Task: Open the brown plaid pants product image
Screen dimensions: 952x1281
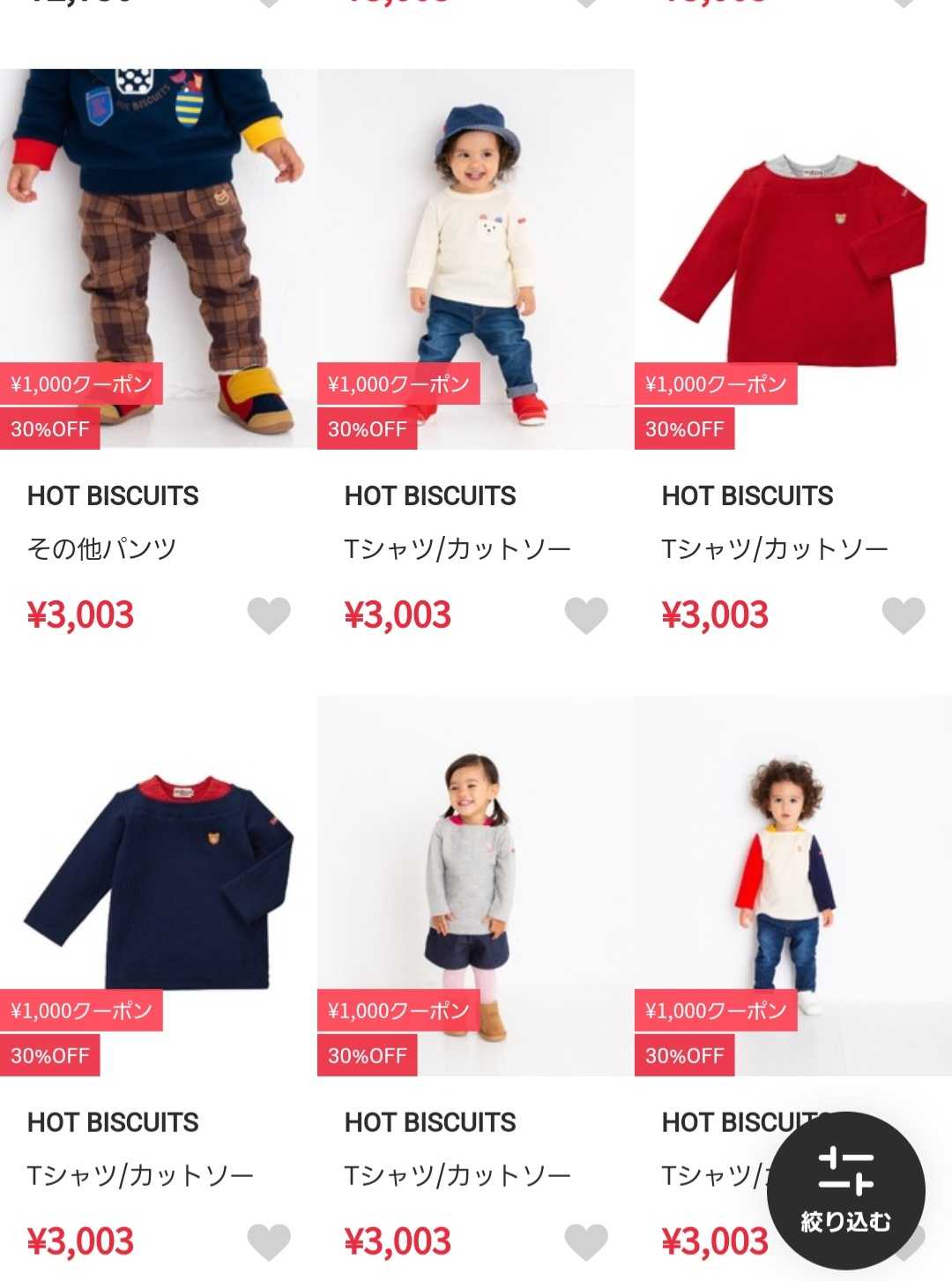Action: click(x=159, y=259)
